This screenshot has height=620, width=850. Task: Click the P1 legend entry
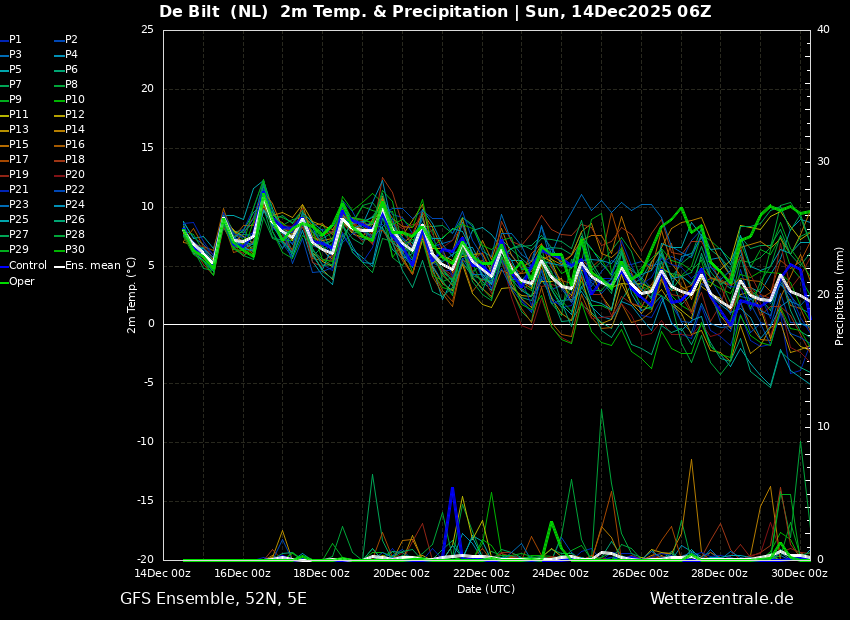[x=15, y=40]
